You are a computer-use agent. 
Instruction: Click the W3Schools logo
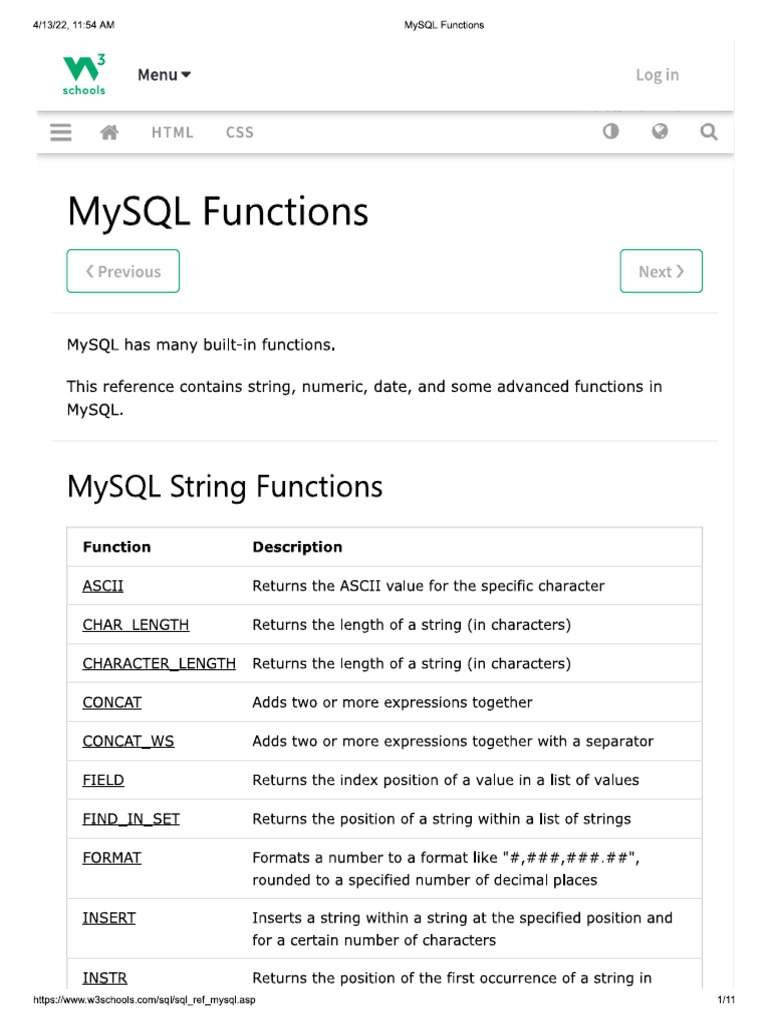(84, 75)
